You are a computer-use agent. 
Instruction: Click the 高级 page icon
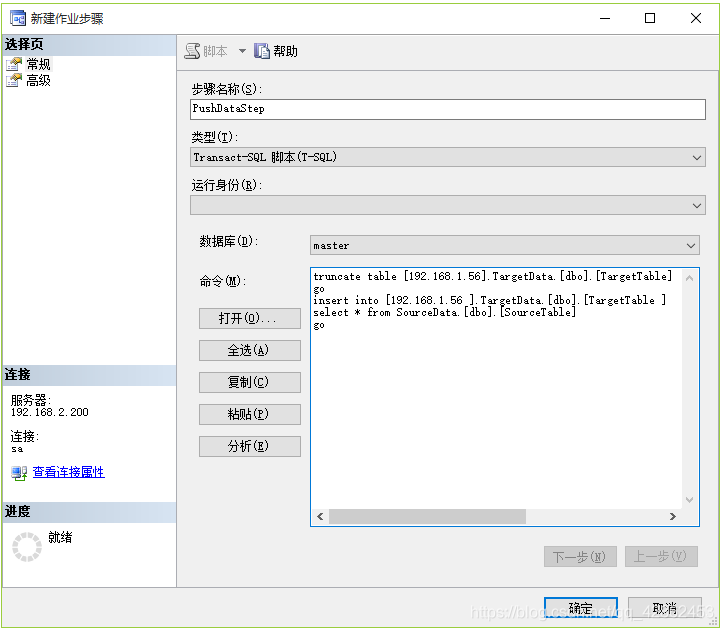[14, 80]
